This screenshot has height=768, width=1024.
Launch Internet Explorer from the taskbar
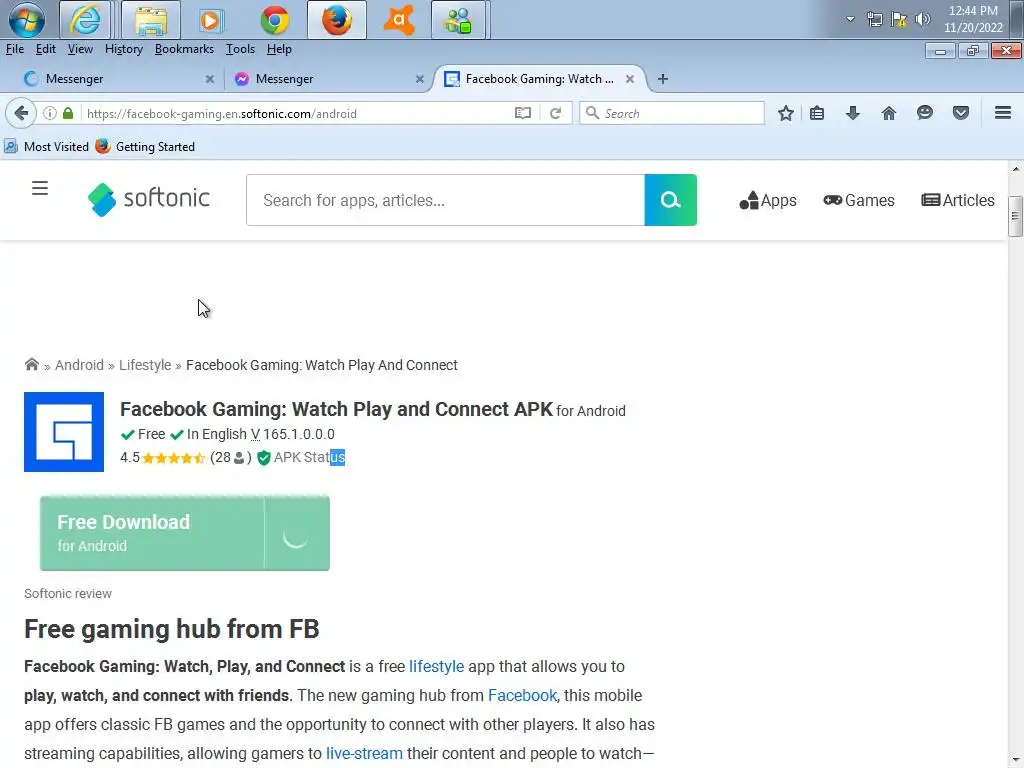[85, 20]
